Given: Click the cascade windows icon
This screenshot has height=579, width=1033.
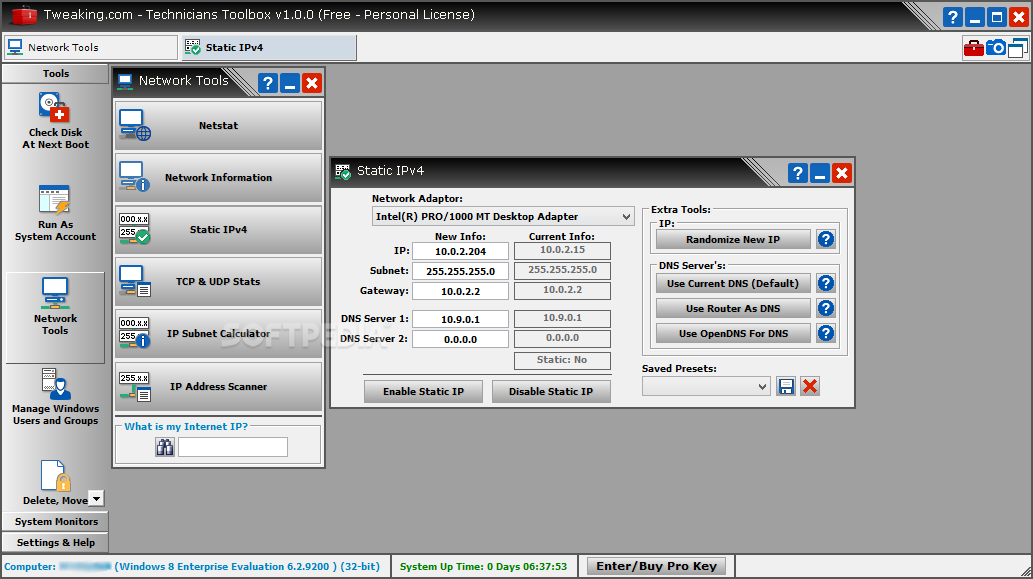Looking at the screenshot, I should pos(1018,48).
